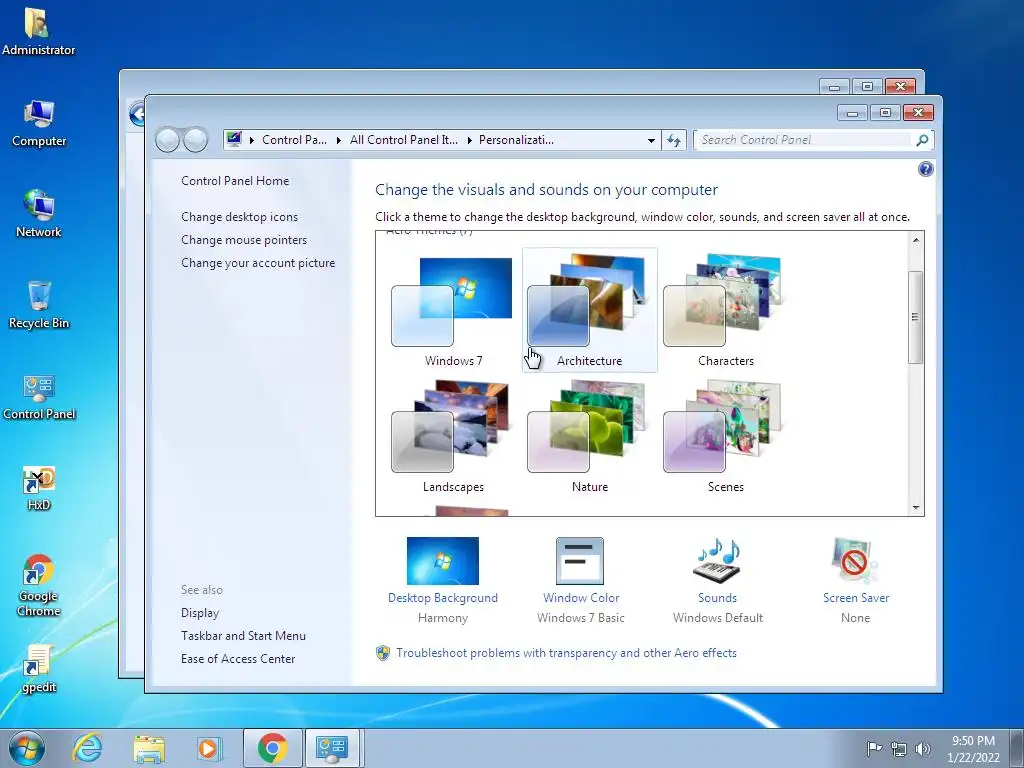Click the search magnifier icon
The image size is (1024, 768).
(x=922, y=140)
